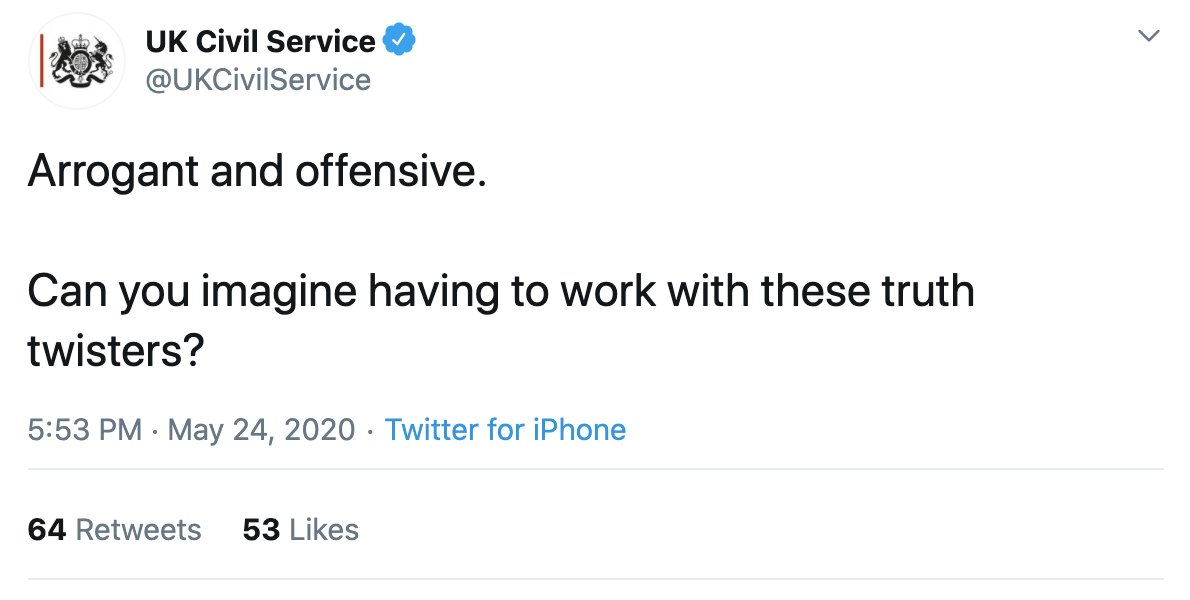The width and height of the screenshot is (1190, 600).
Task: Click the word 'twisters?' in the tweet
Action: click(x=116, y=350)
